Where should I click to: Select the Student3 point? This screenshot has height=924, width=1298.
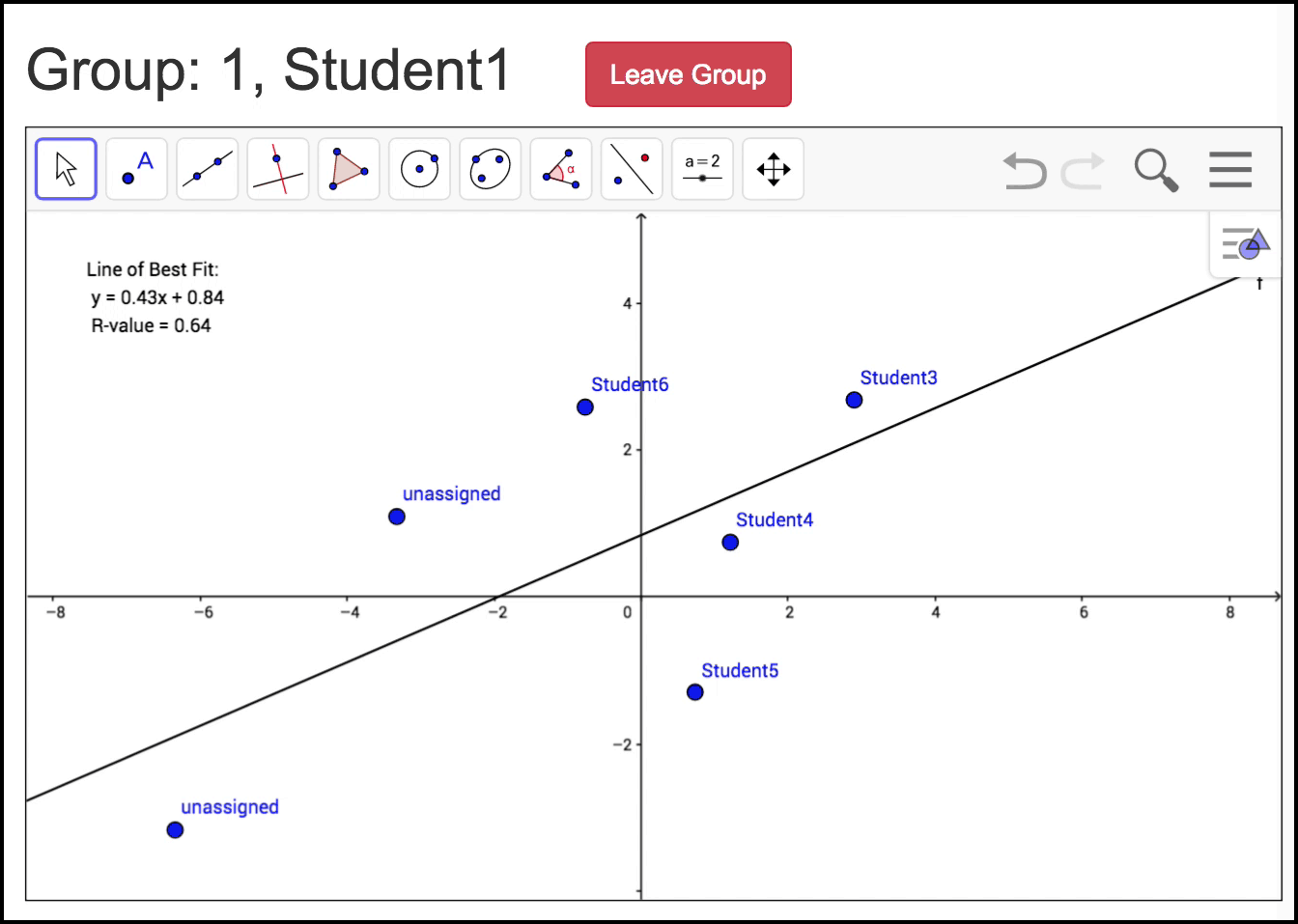pos(854,400)
